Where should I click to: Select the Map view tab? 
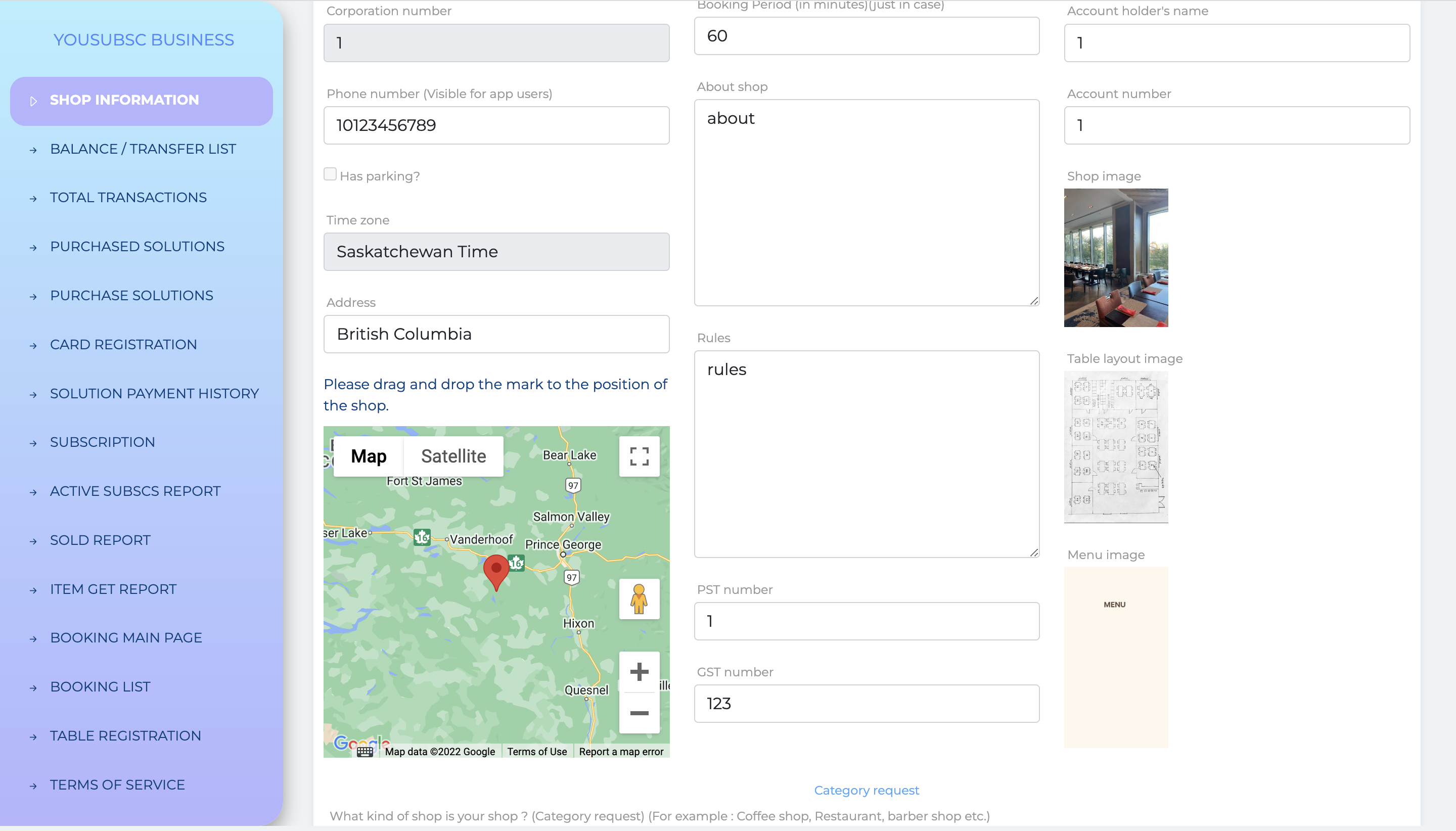click(x=369, y=456)
